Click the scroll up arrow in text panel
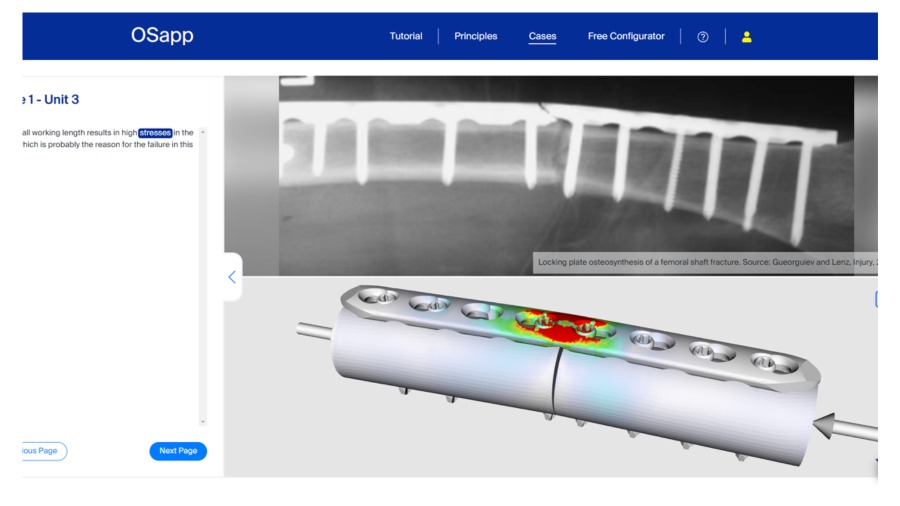Viewport: 900px width, 506px height. click(x=203, y=132)
